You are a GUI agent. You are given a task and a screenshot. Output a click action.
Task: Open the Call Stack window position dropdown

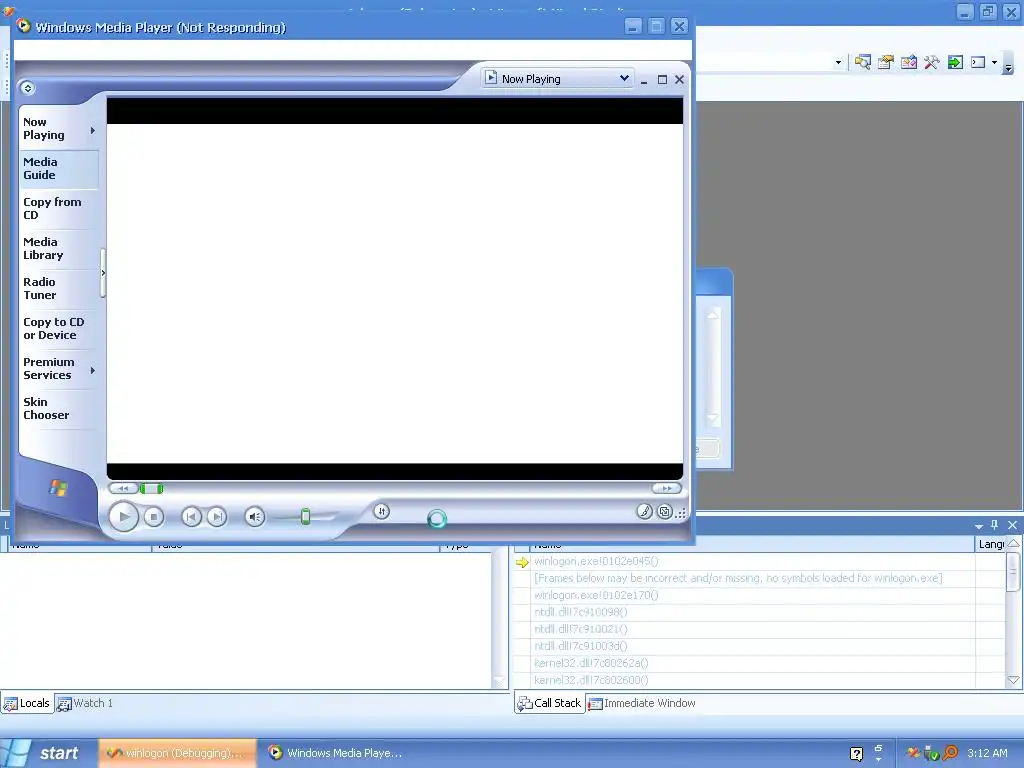pos(978,526)
